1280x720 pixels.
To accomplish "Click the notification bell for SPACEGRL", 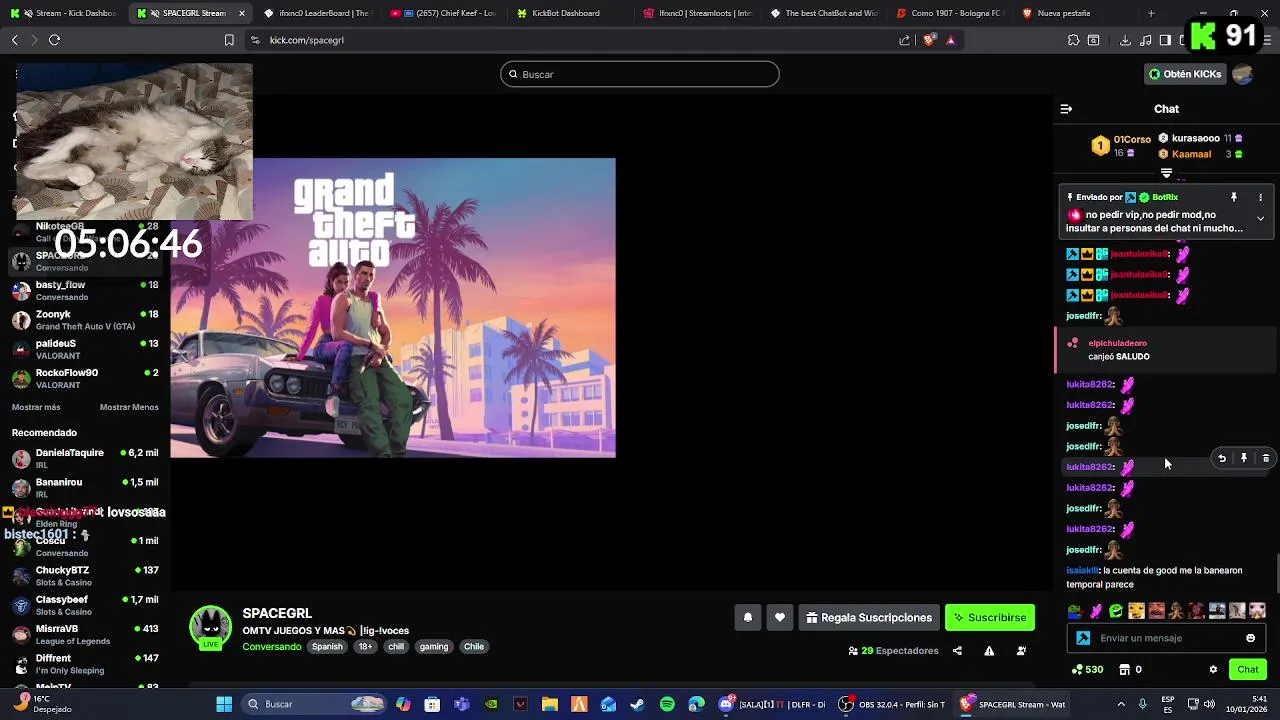I will (747, 618).
